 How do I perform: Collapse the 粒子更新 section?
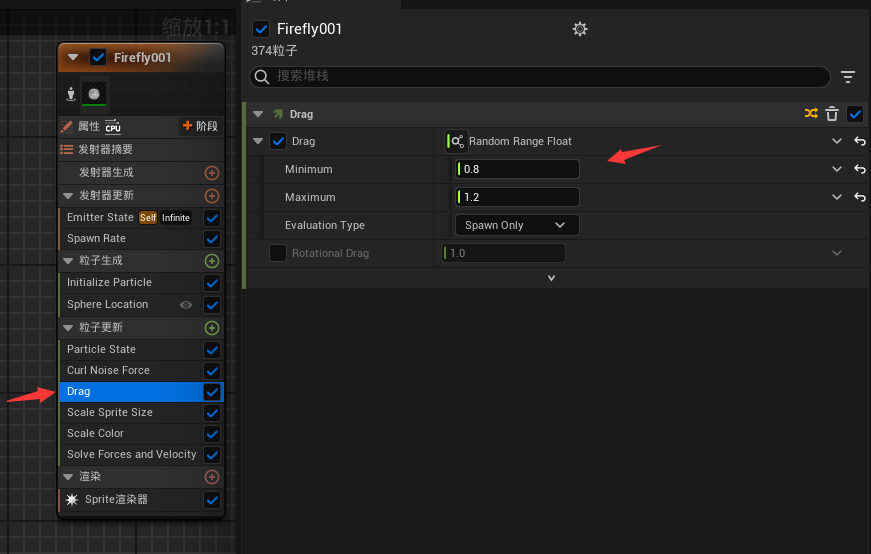68,328
